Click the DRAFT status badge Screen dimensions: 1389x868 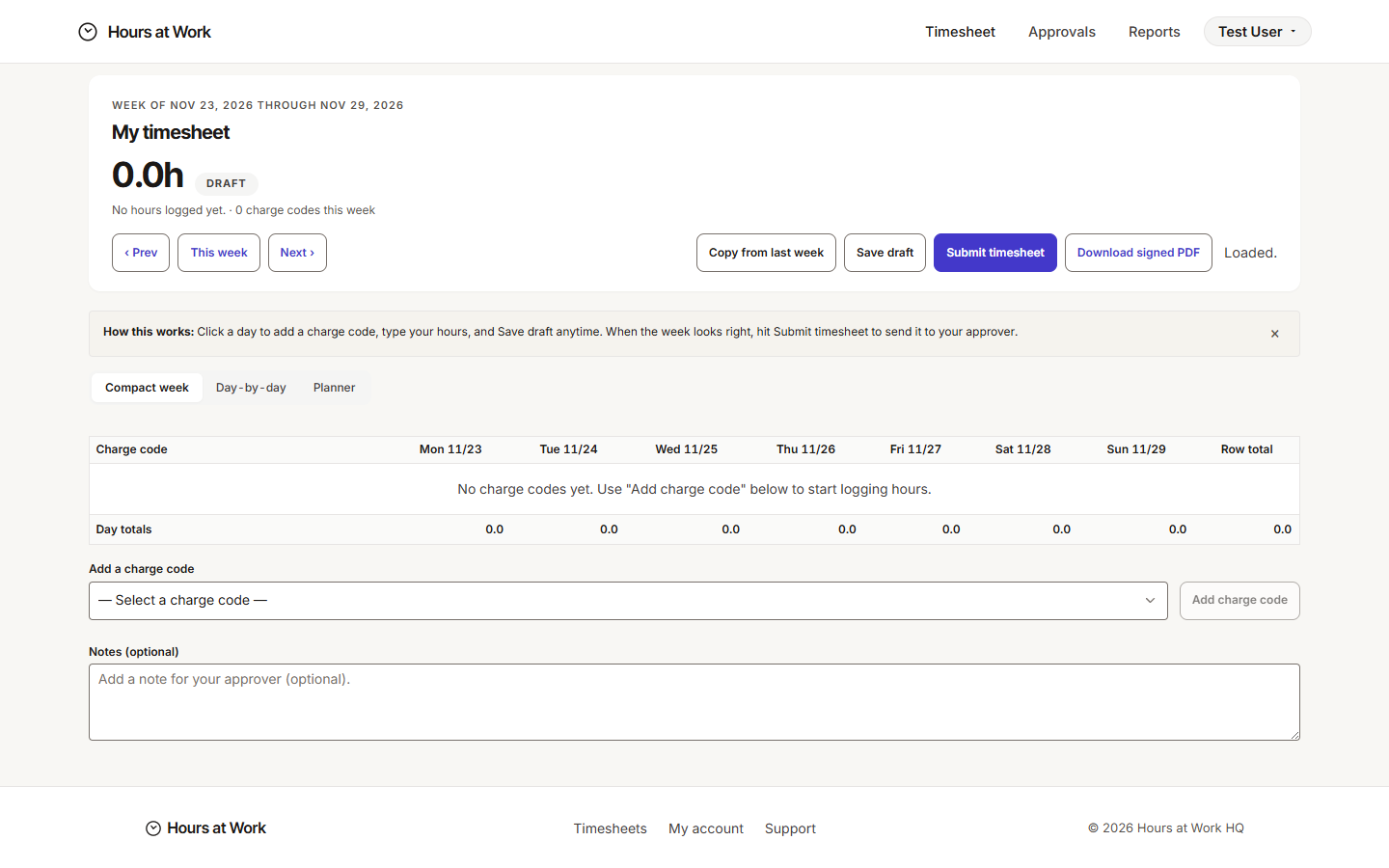pos(226,183)
